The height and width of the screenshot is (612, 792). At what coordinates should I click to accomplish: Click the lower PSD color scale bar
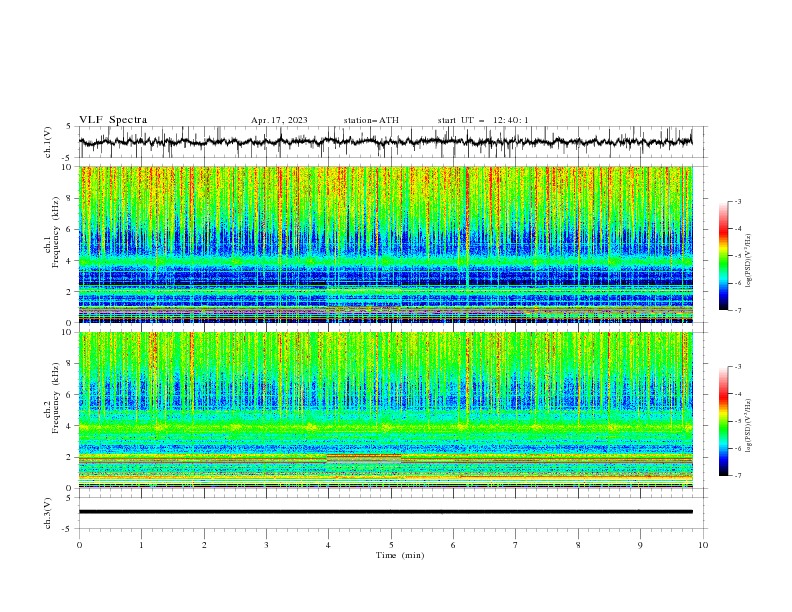723,421
